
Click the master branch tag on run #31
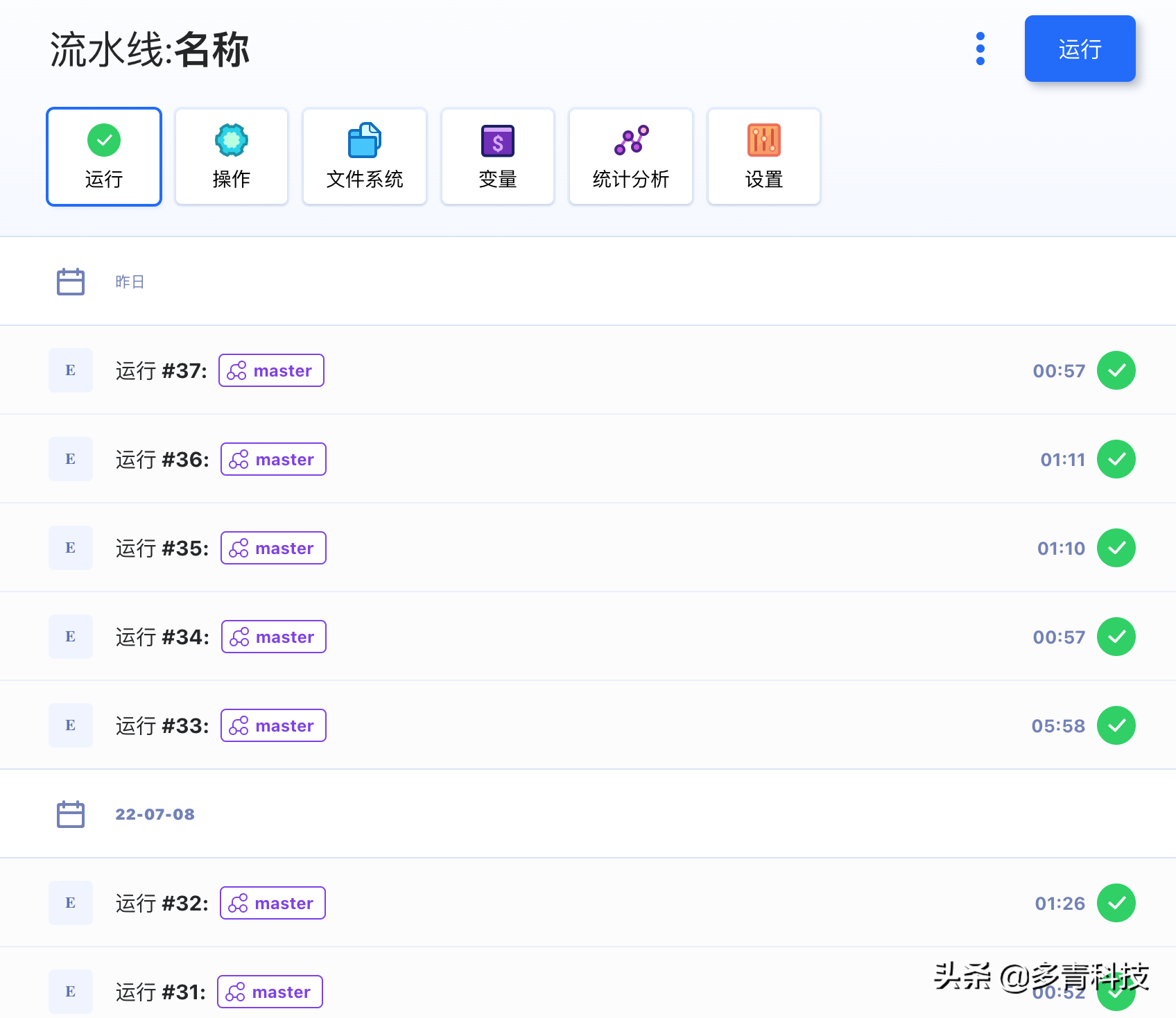270,992
